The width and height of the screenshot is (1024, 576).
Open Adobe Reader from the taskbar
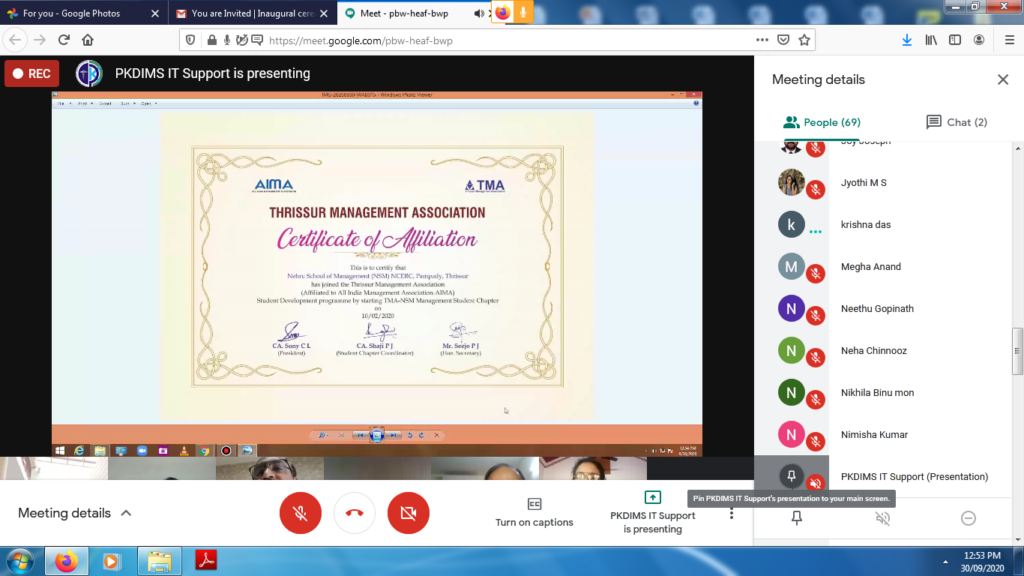click(x=205, y=561)
